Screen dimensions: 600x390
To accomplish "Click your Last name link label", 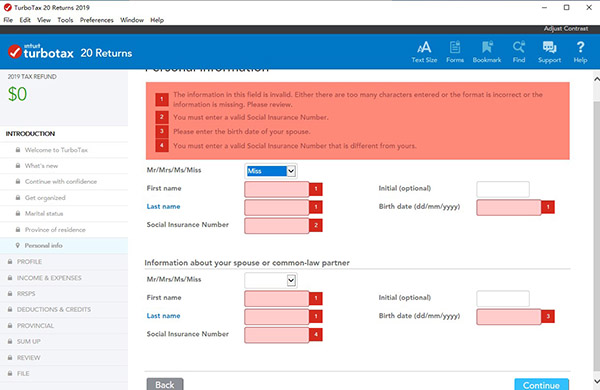I will pos(163,206).
